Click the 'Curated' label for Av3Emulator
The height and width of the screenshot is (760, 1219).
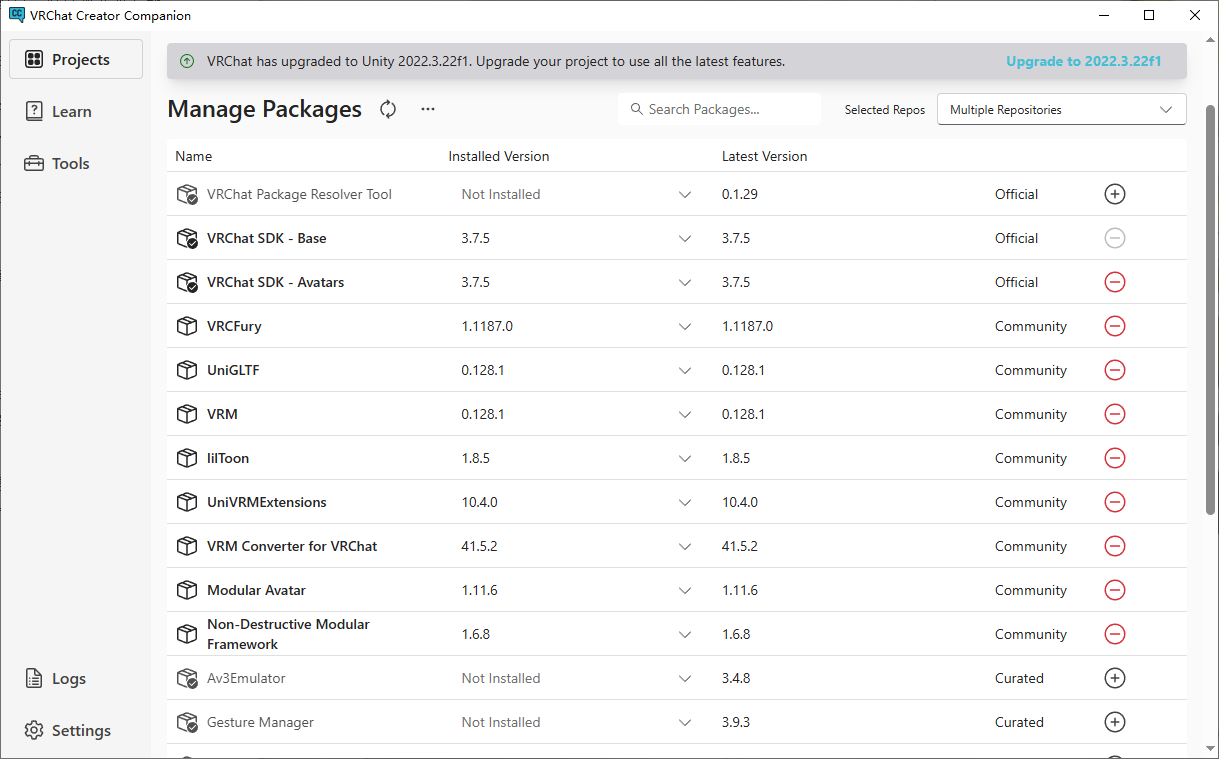[1019, 678]
